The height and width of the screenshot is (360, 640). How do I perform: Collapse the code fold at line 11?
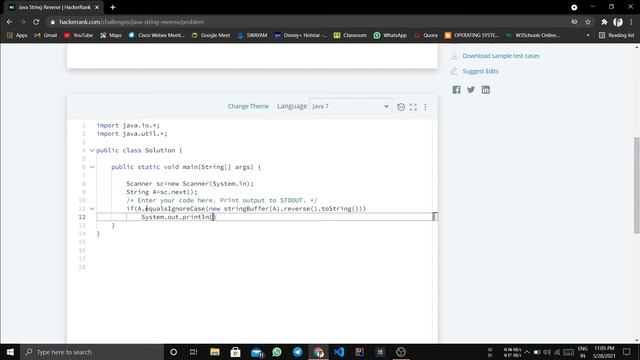92,209
